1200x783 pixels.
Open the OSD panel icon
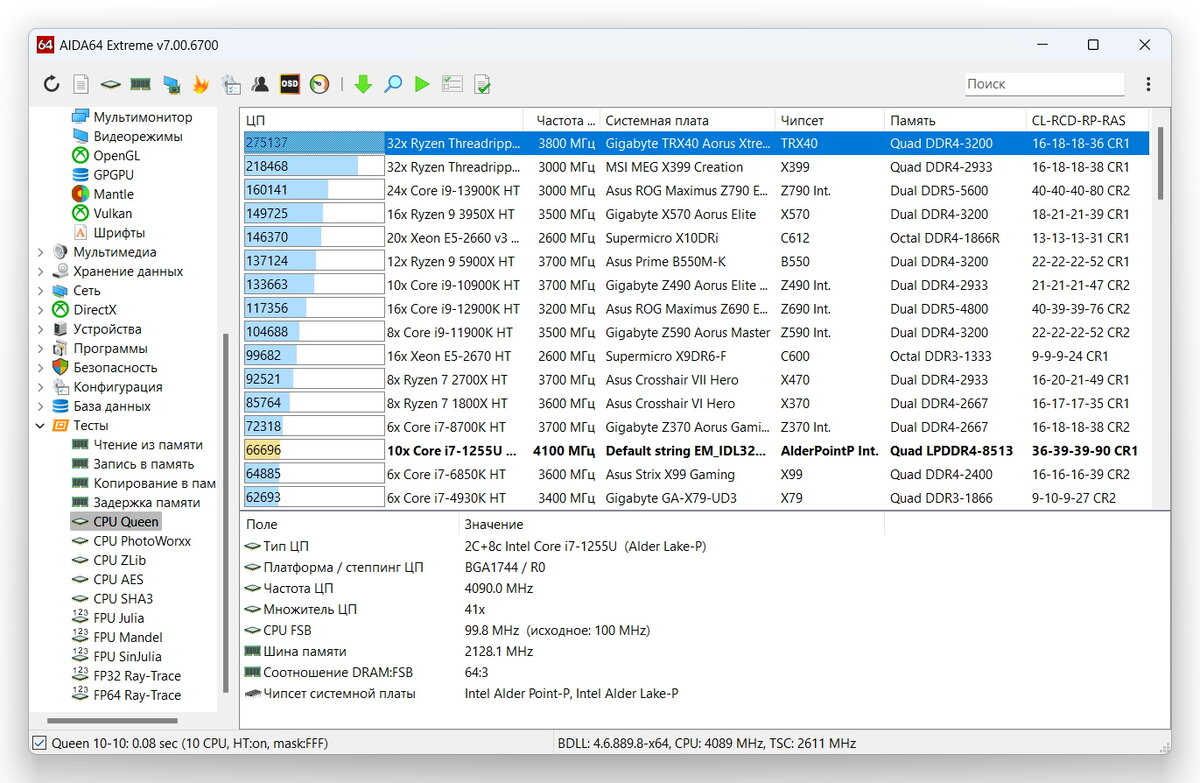pos(290,85)
